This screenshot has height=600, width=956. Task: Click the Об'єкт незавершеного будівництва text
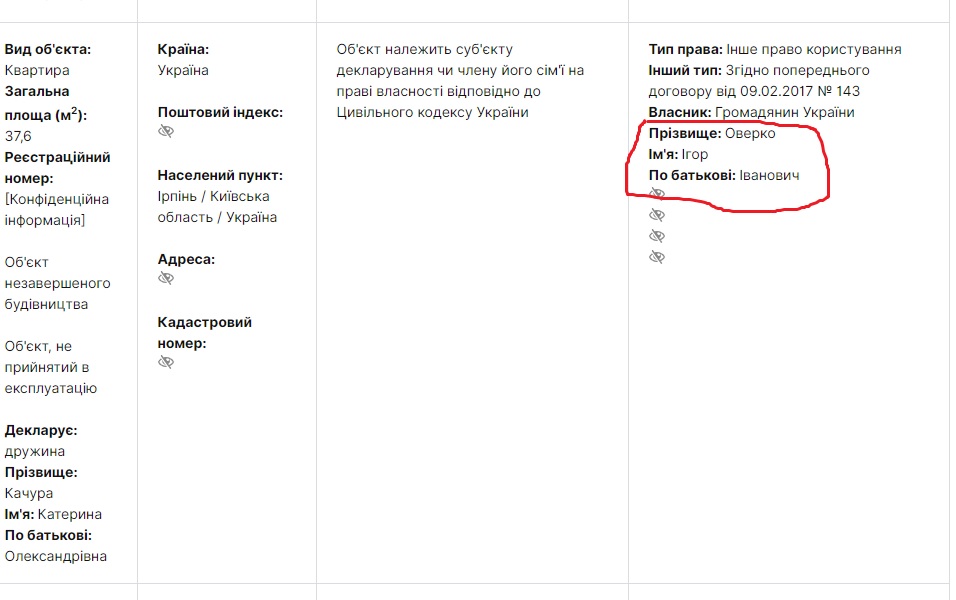point(57,283)
